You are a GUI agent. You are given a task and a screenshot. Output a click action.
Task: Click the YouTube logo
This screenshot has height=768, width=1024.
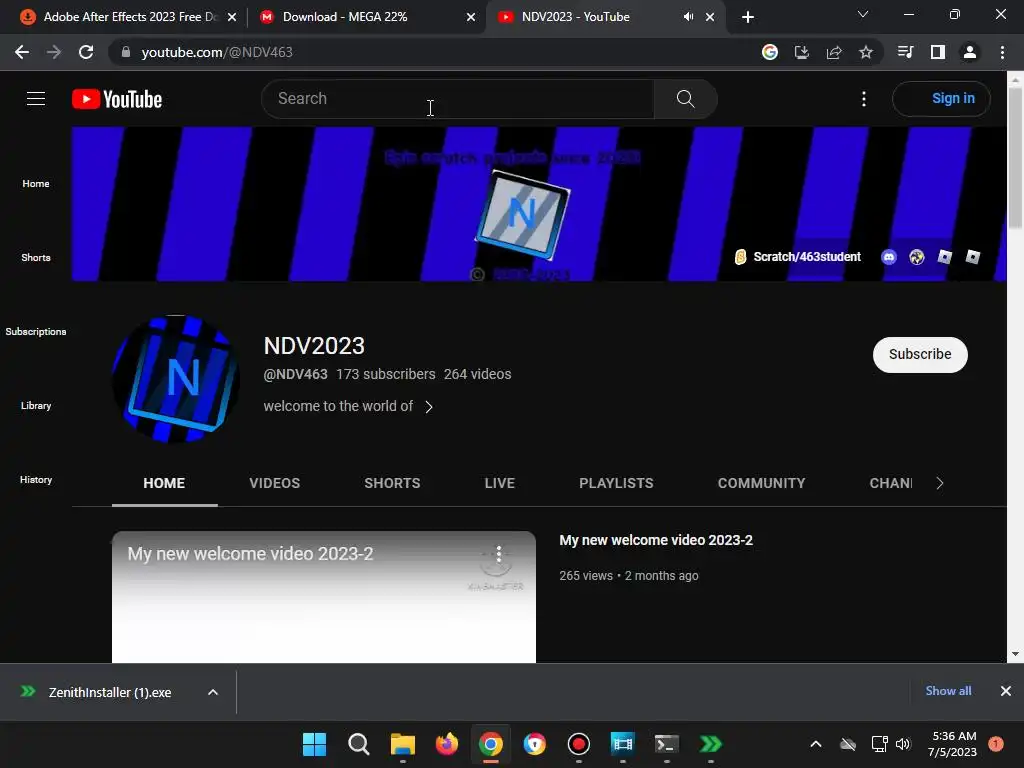(117, 99)
